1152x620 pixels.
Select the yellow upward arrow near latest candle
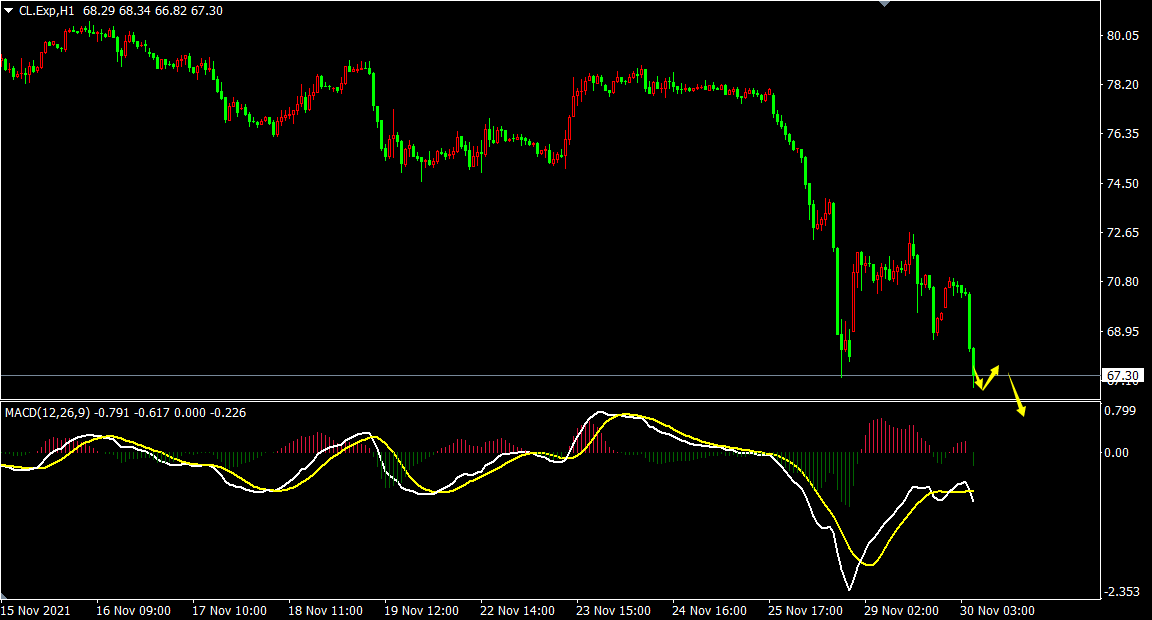[x=991, y=375]
